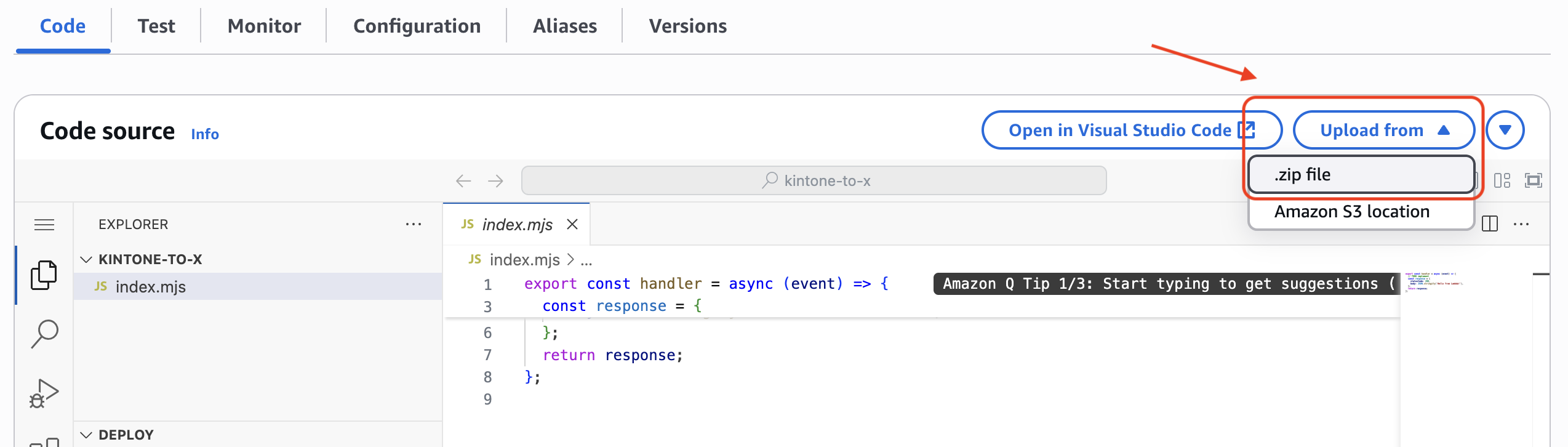Split the editor with the split icon
Image resolution: width=1568 pixels, height=447 pixels.
coord(1489,223)
